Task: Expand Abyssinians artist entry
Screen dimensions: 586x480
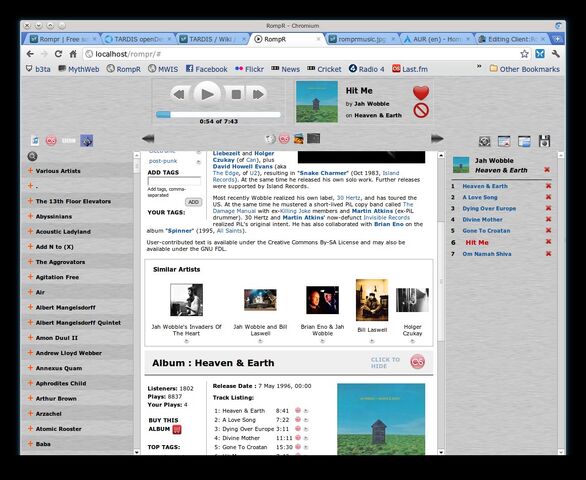Action: click(x=30, y=216)
